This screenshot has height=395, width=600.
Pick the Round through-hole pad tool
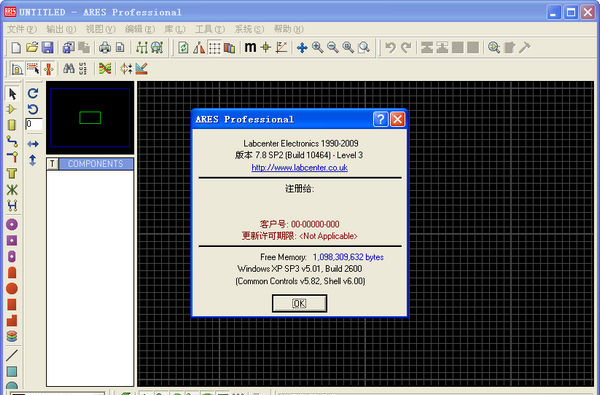pyautogui.click(x=12, y=224)
